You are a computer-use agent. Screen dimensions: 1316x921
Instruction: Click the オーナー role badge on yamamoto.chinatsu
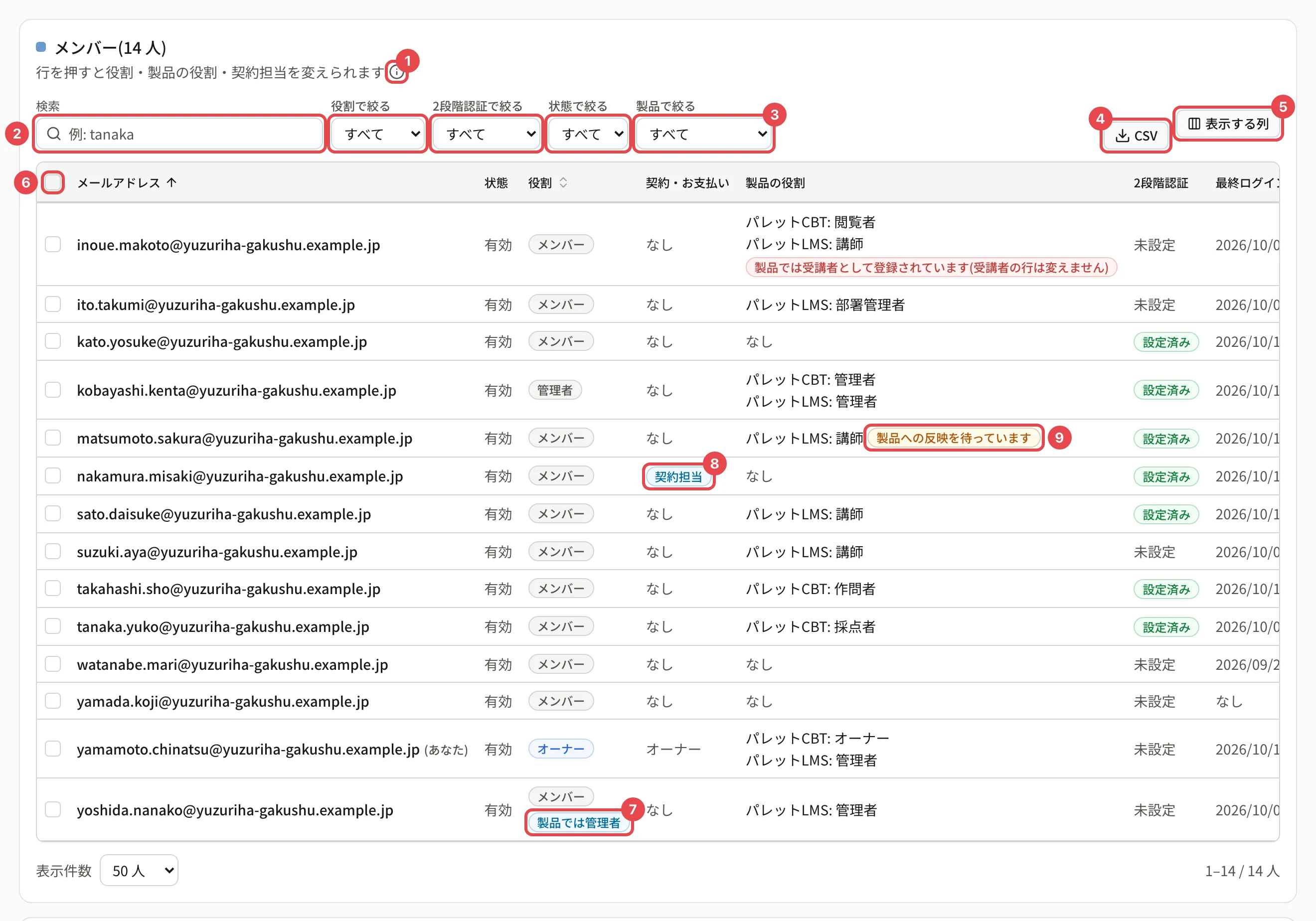[x=561, y=749]
